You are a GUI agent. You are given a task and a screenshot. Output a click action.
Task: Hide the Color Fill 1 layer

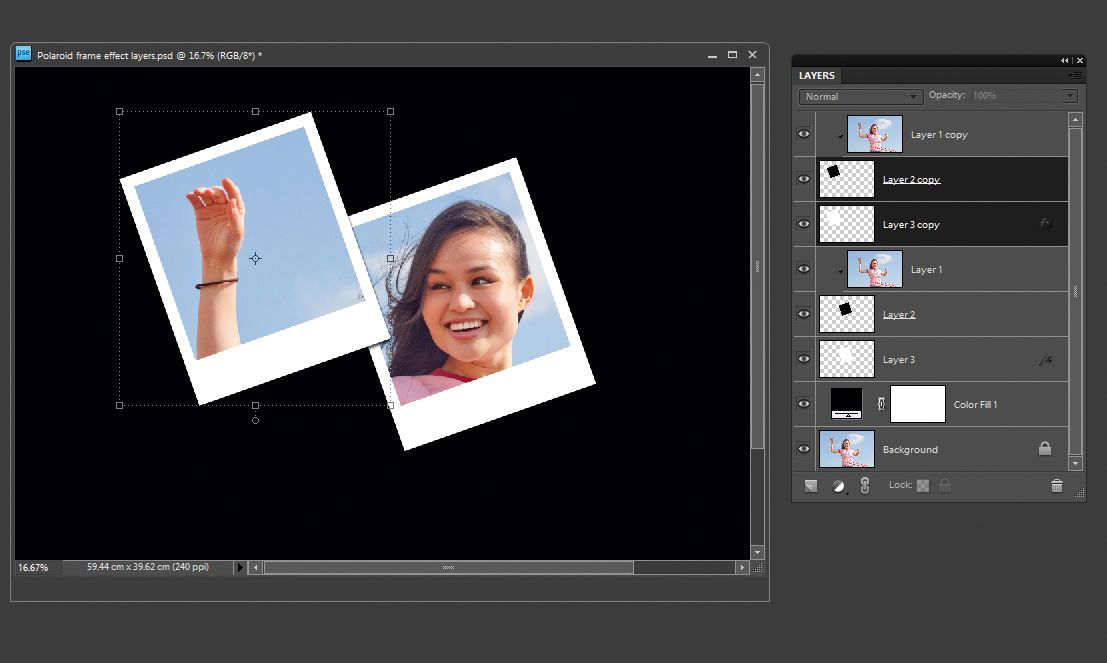pos(803,403)
